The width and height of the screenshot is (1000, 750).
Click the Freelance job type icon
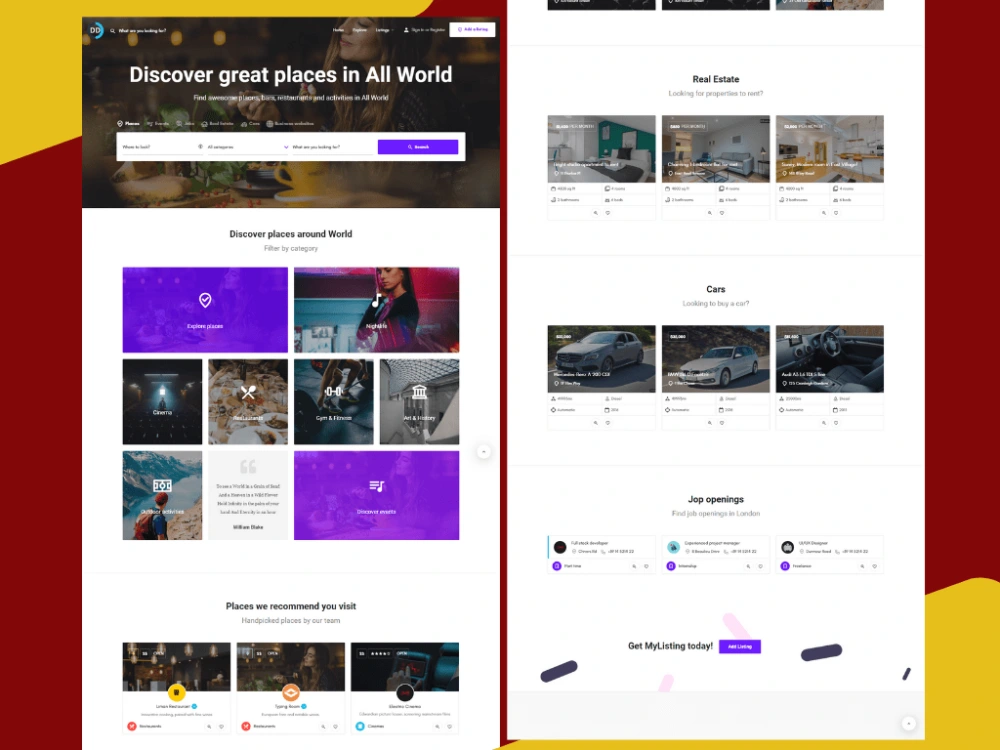[785, 566]
